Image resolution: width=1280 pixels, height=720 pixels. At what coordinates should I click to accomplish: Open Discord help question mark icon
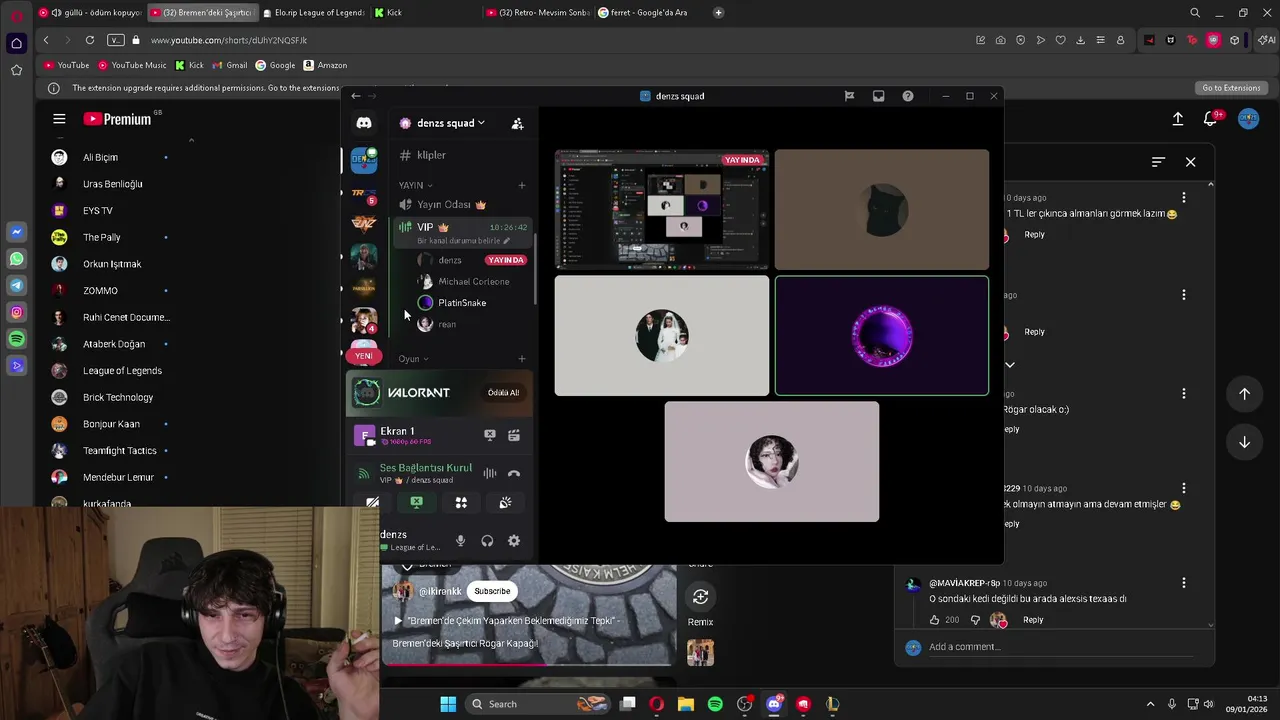tap(907, 96)
